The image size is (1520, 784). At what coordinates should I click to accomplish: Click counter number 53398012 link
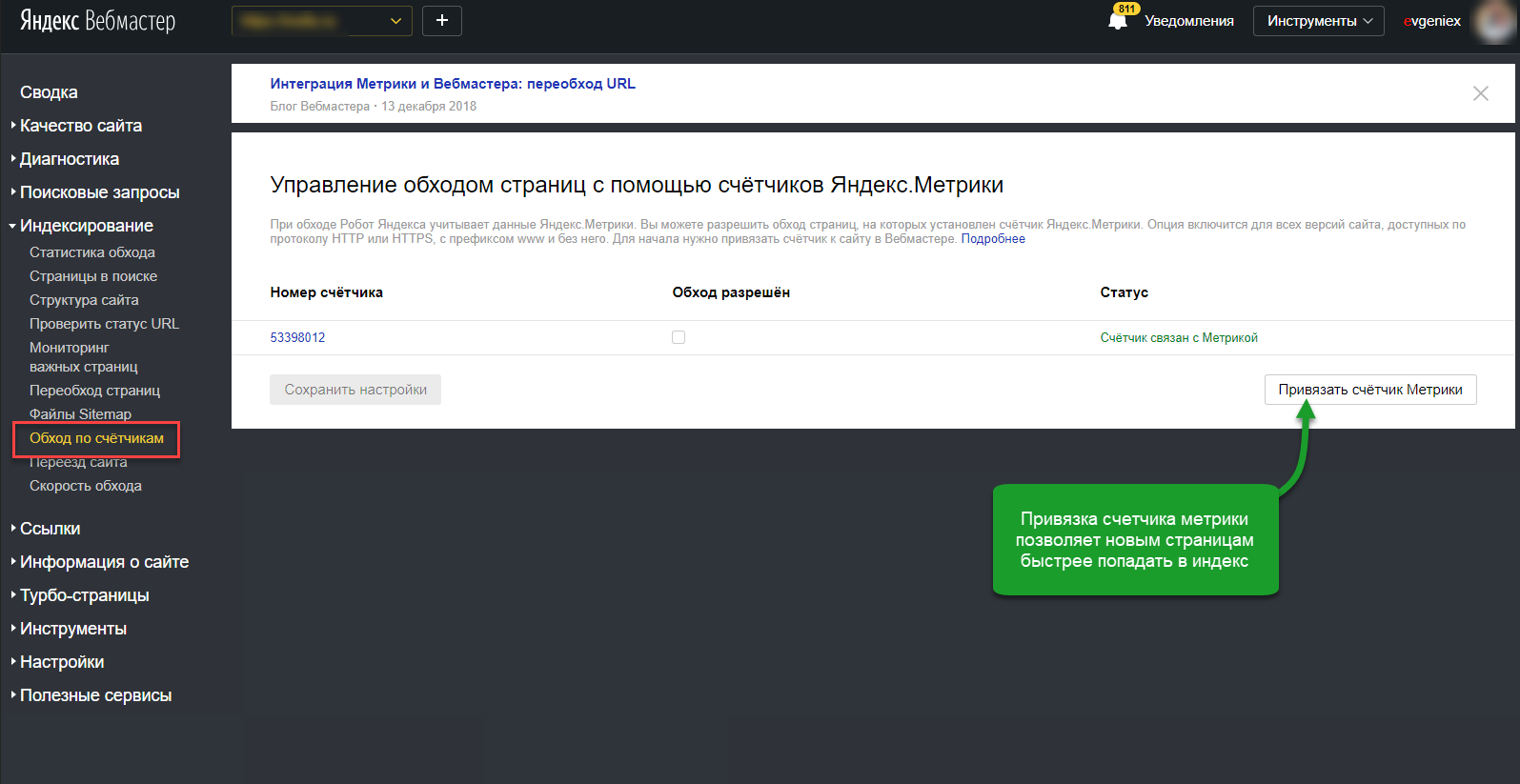click(x=297, y=337)
